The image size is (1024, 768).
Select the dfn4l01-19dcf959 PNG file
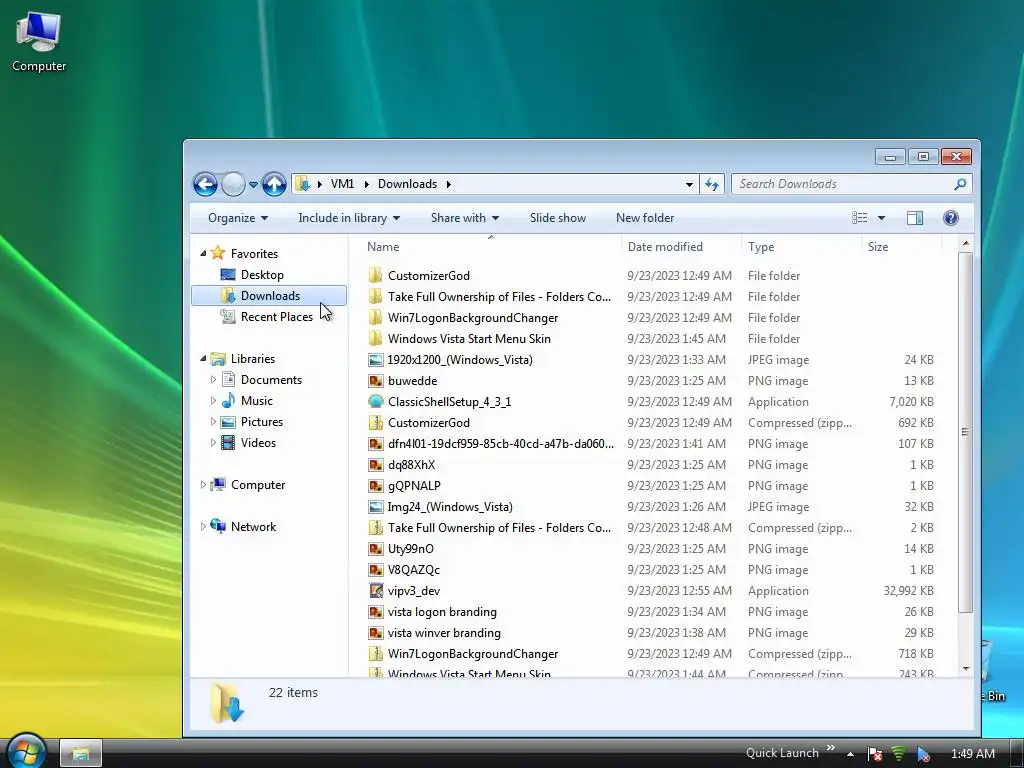pos(500,443)
